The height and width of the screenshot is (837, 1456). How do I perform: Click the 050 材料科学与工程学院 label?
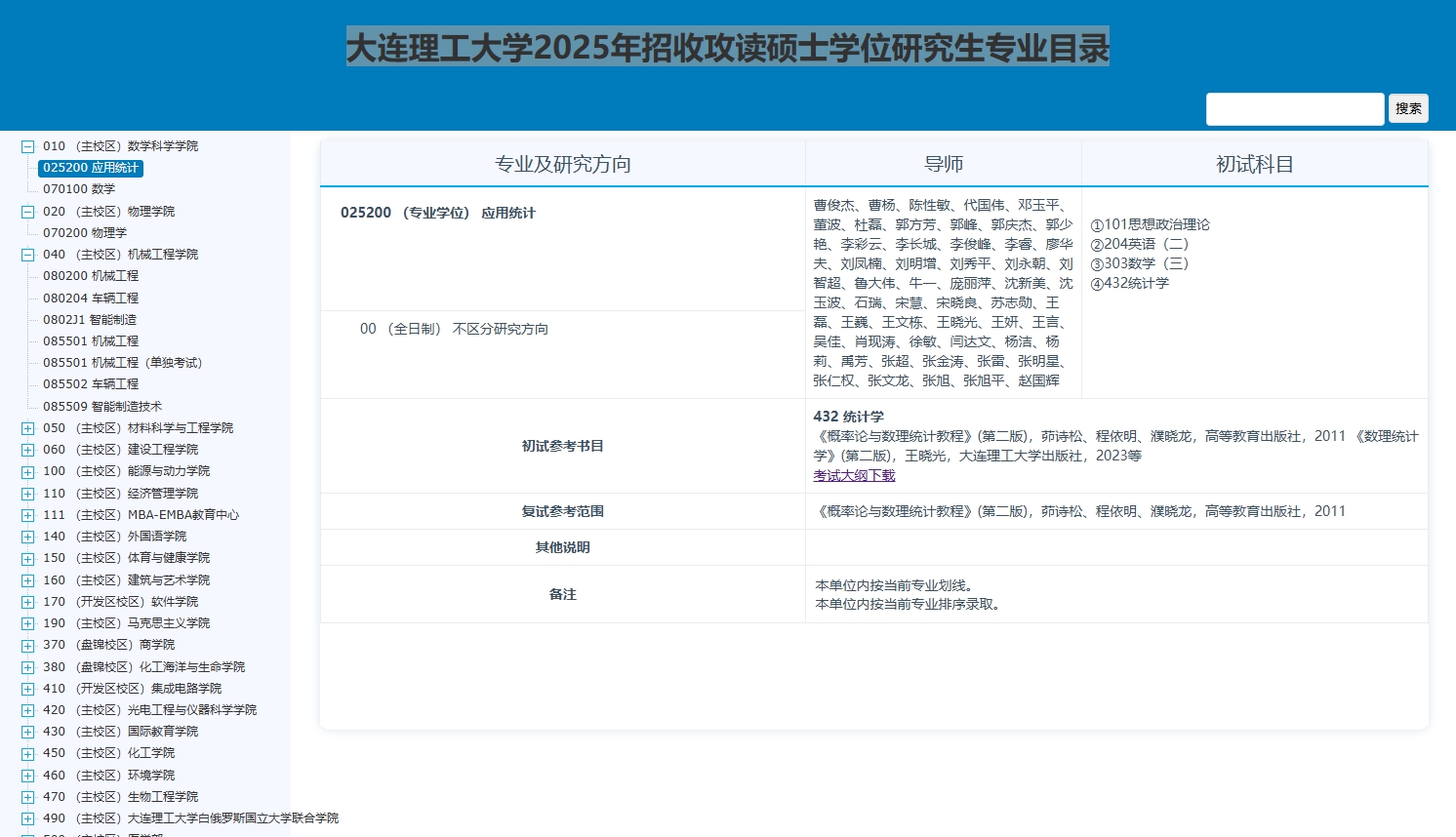coord(138,428)
